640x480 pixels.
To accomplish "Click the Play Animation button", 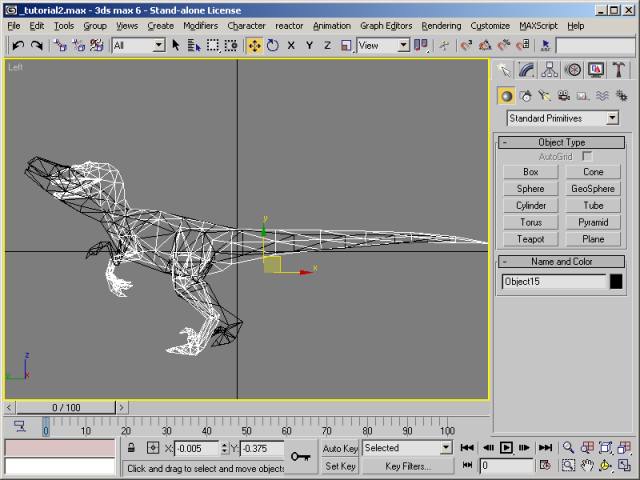I will point(506,448).
